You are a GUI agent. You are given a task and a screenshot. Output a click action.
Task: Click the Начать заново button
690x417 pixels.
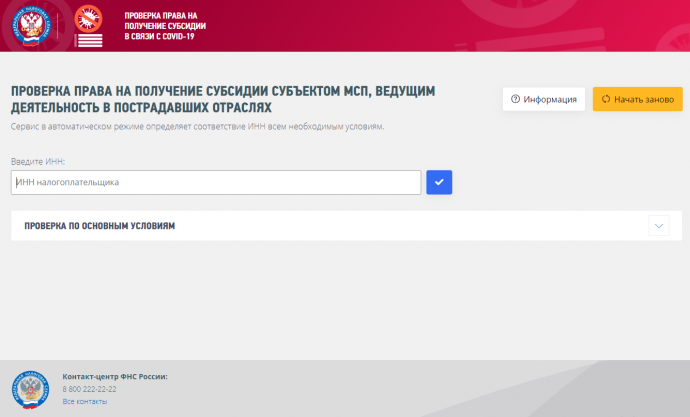pyautogui.click(x=638, y=99)
